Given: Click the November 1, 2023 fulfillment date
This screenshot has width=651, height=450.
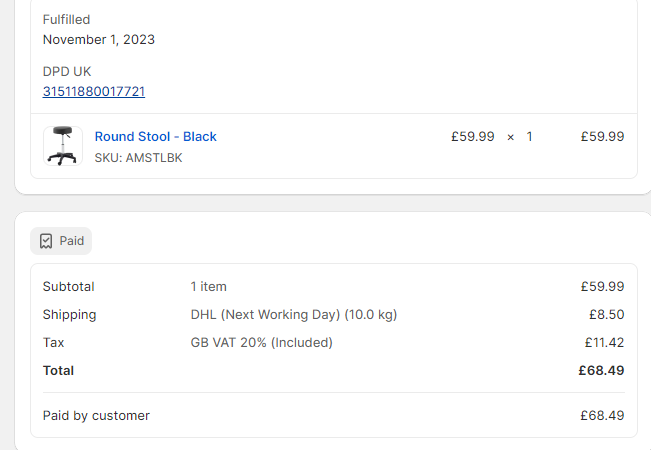Looking at the screenshot, I should point(98,40).
